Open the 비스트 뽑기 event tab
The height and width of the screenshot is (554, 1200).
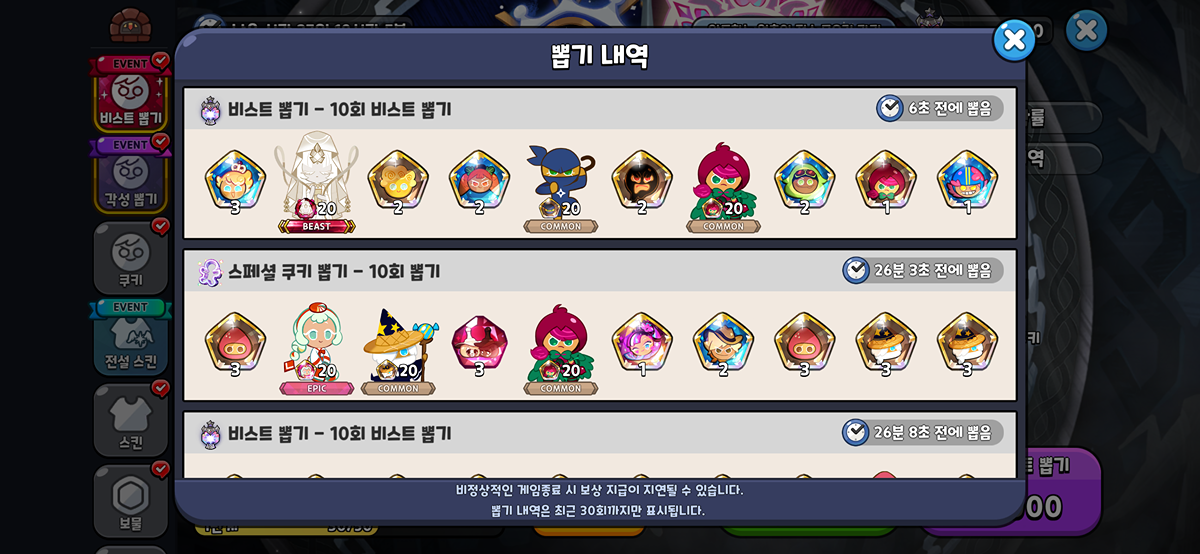[x=131, y=93]
